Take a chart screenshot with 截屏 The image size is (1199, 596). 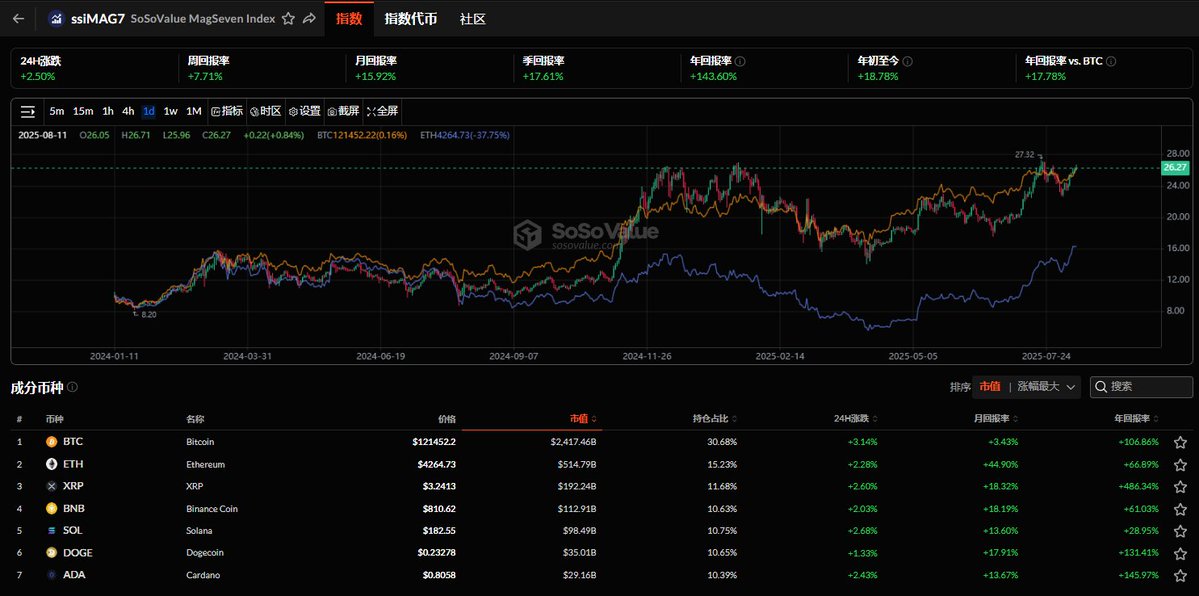click(343, 111)
